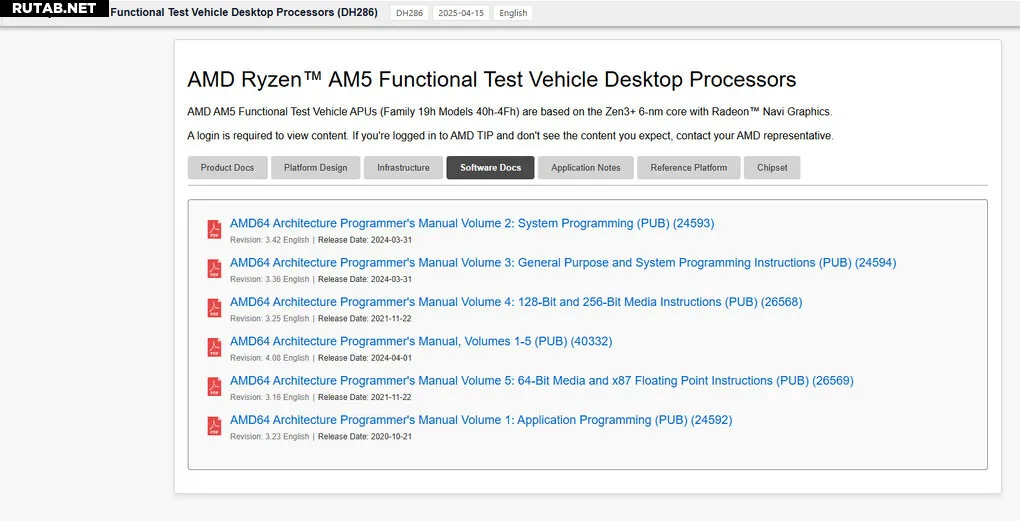This screenshot has height=521, width=1020.
Task: Click text 'Revision: 3.36 English'
Action: (x=269, y=279)
